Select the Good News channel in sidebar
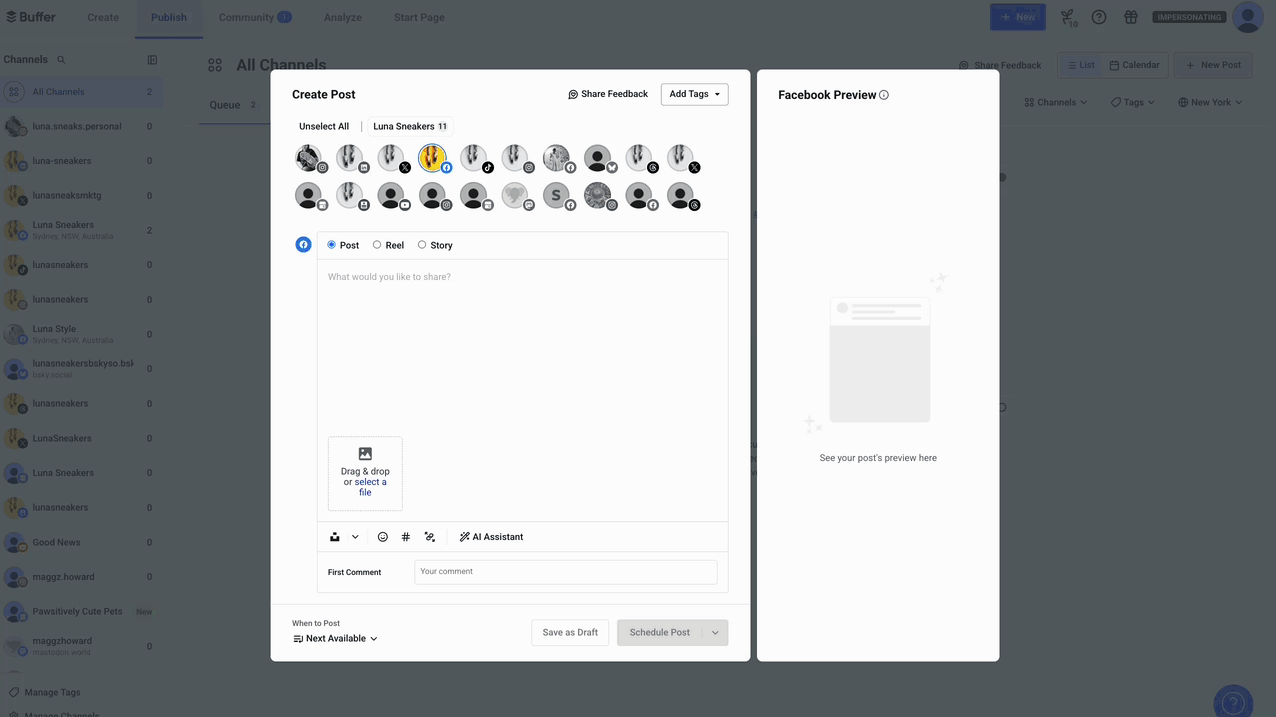 [x=81, y=542]
